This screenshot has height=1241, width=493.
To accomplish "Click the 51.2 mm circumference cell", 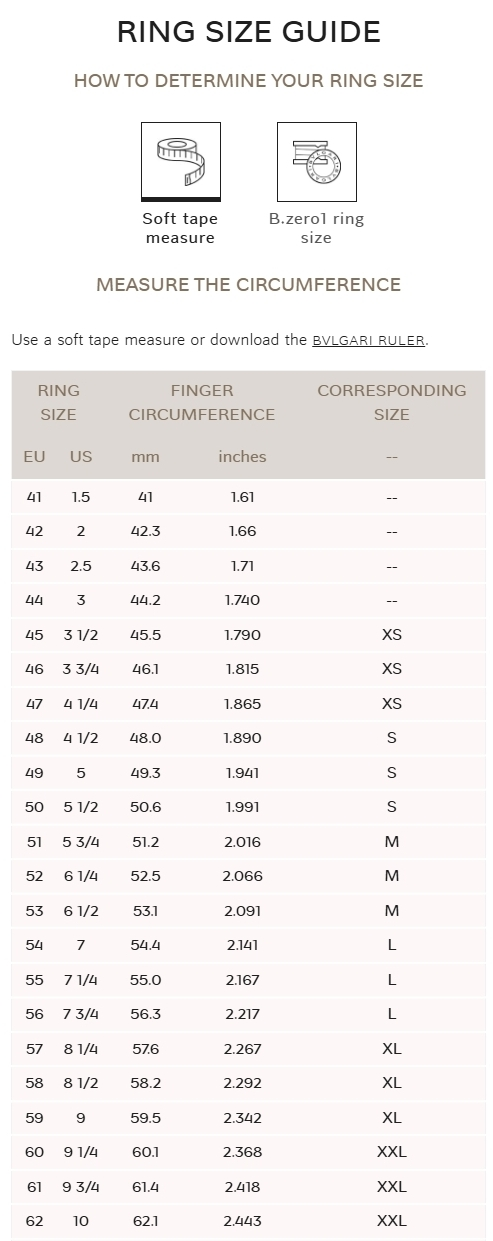I will 145,842.
